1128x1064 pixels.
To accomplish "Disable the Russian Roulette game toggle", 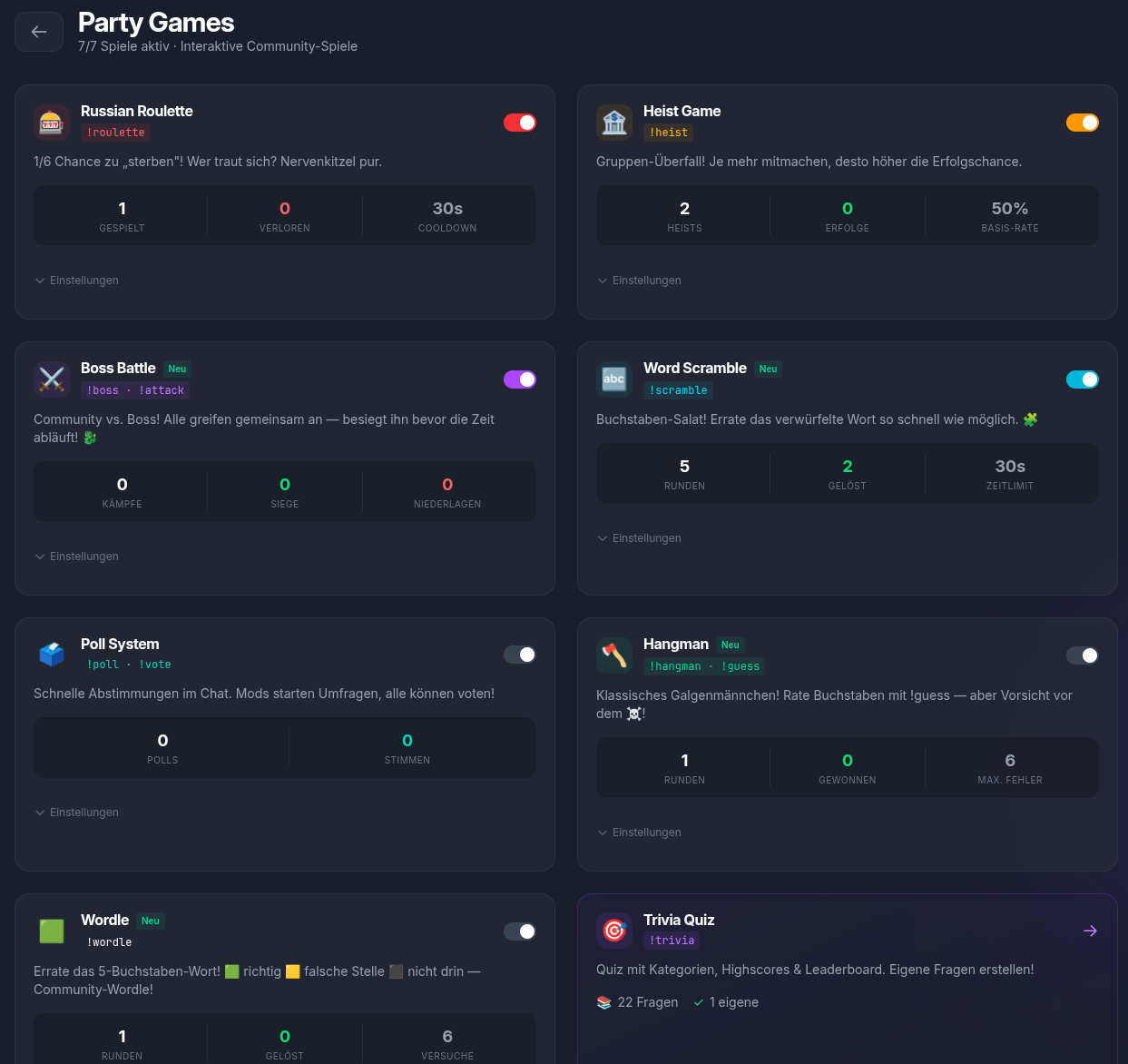I will pos(520,122).
